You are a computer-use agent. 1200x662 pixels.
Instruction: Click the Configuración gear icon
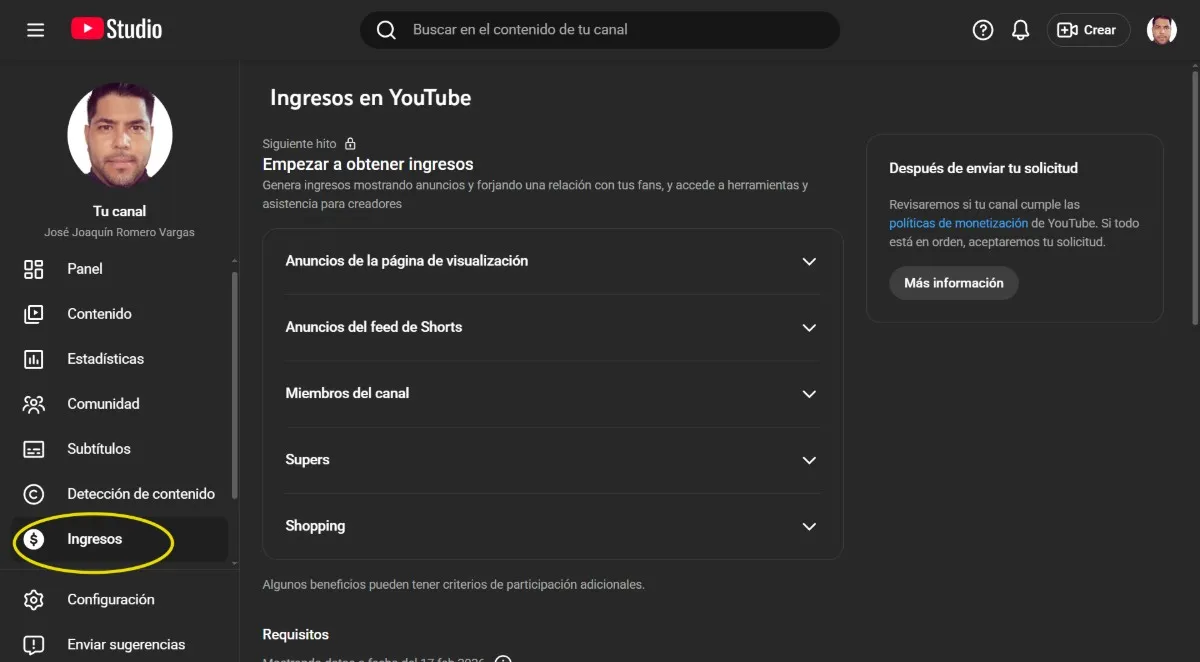(34, 600)
